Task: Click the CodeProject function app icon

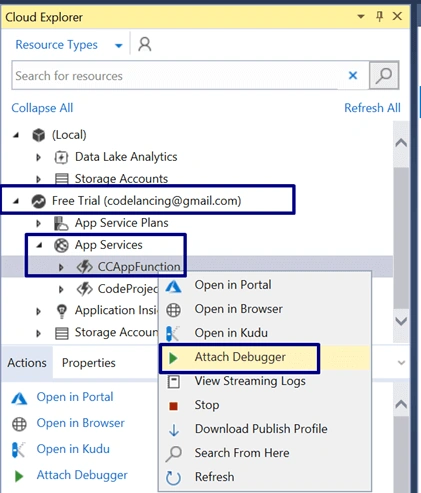Action: click(x=84, y=289)
